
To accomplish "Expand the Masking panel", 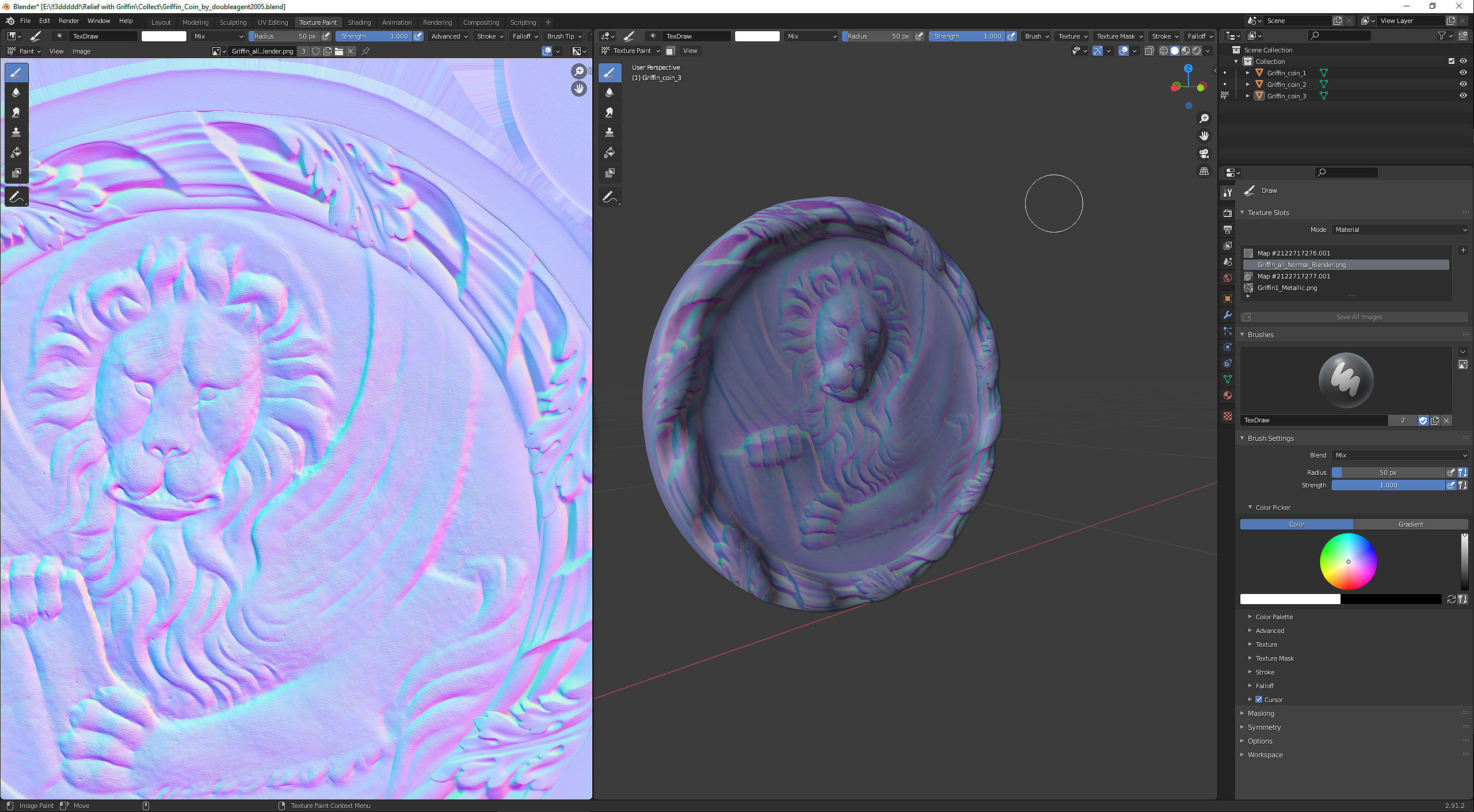I will click(x=1260, y=714).
